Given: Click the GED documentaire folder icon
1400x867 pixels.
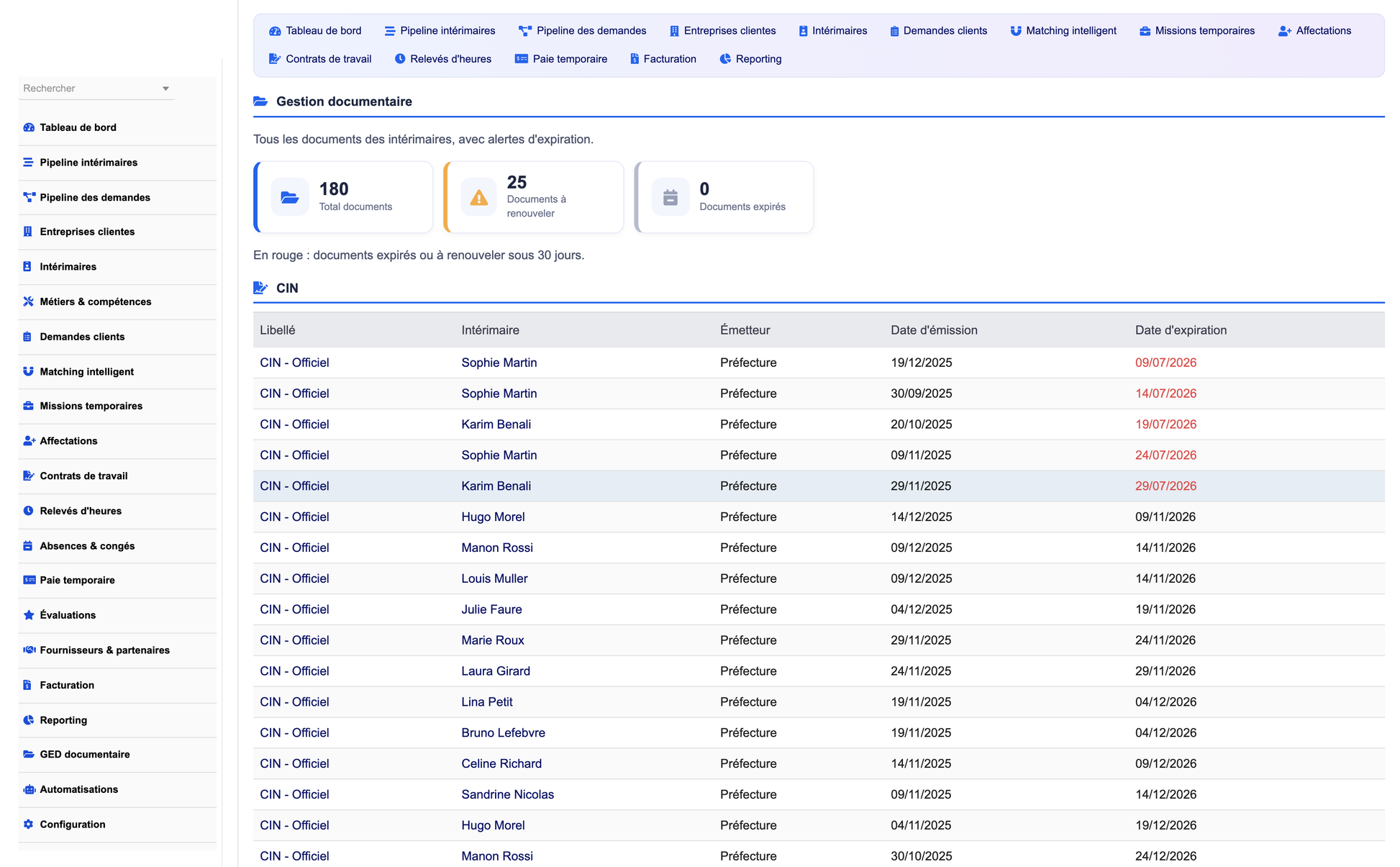Looking at the screenshot, I should pyautogui.click(x=29, y=754).
